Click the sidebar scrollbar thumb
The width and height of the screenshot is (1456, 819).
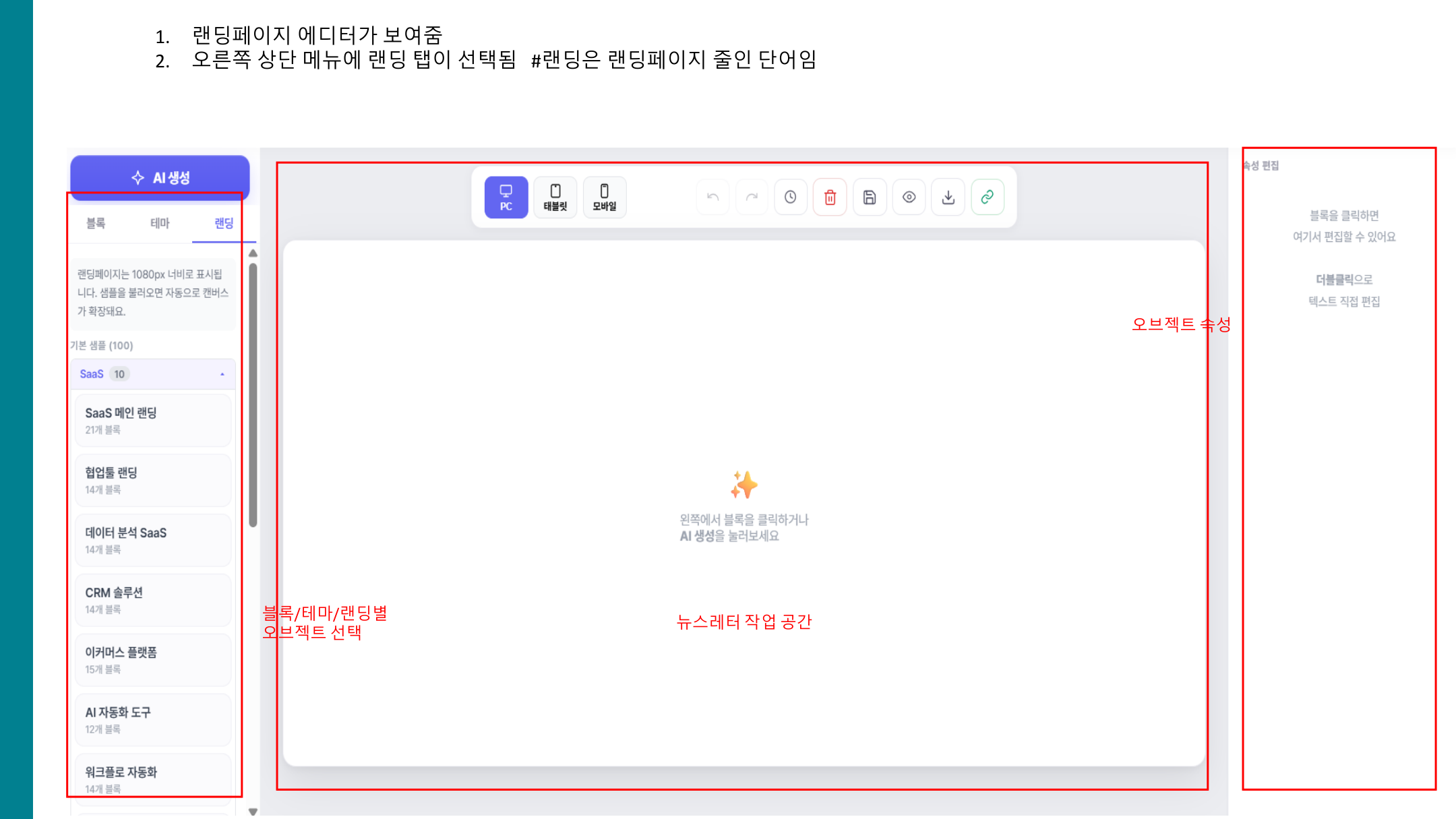[253, 395]
